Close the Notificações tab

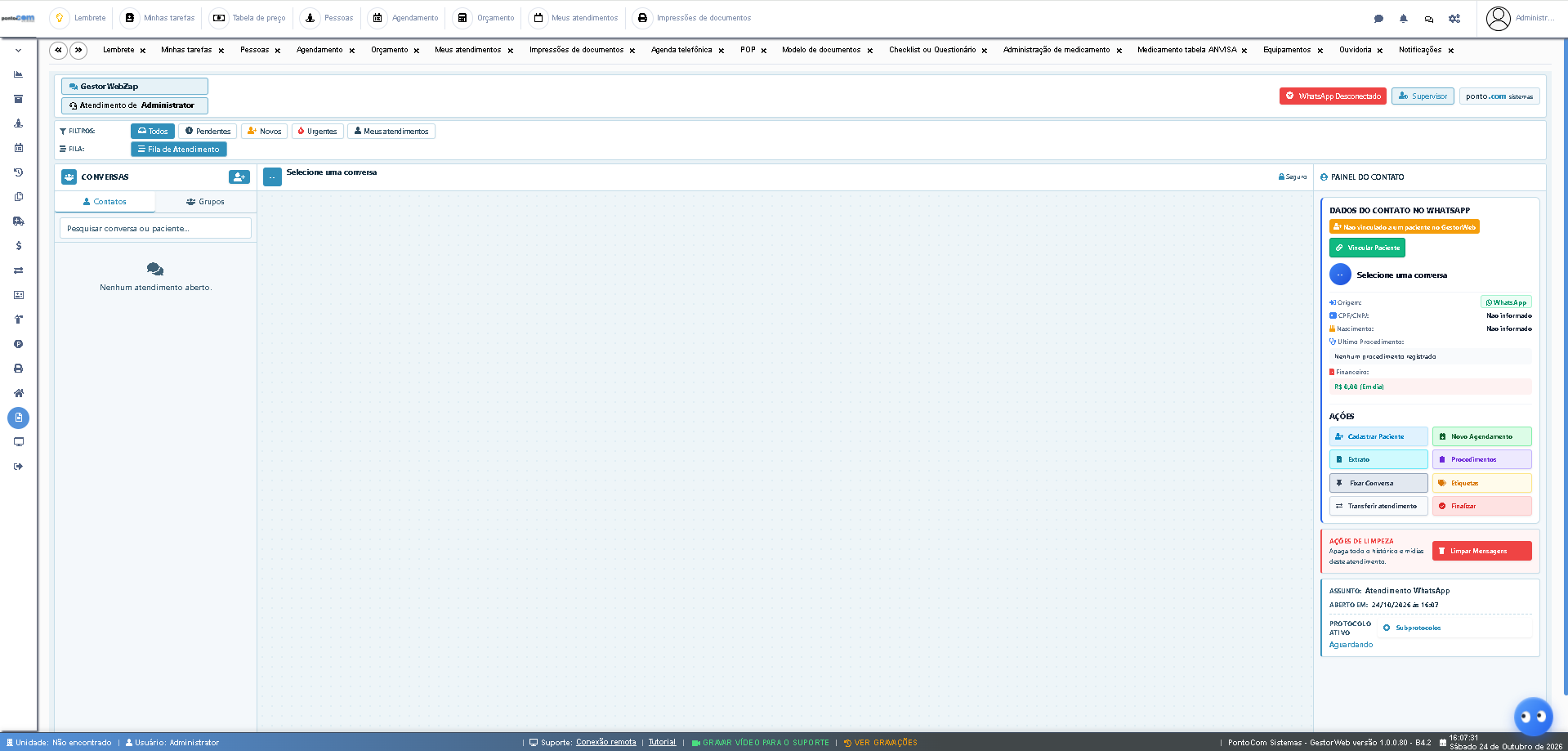click(1450, 51)
